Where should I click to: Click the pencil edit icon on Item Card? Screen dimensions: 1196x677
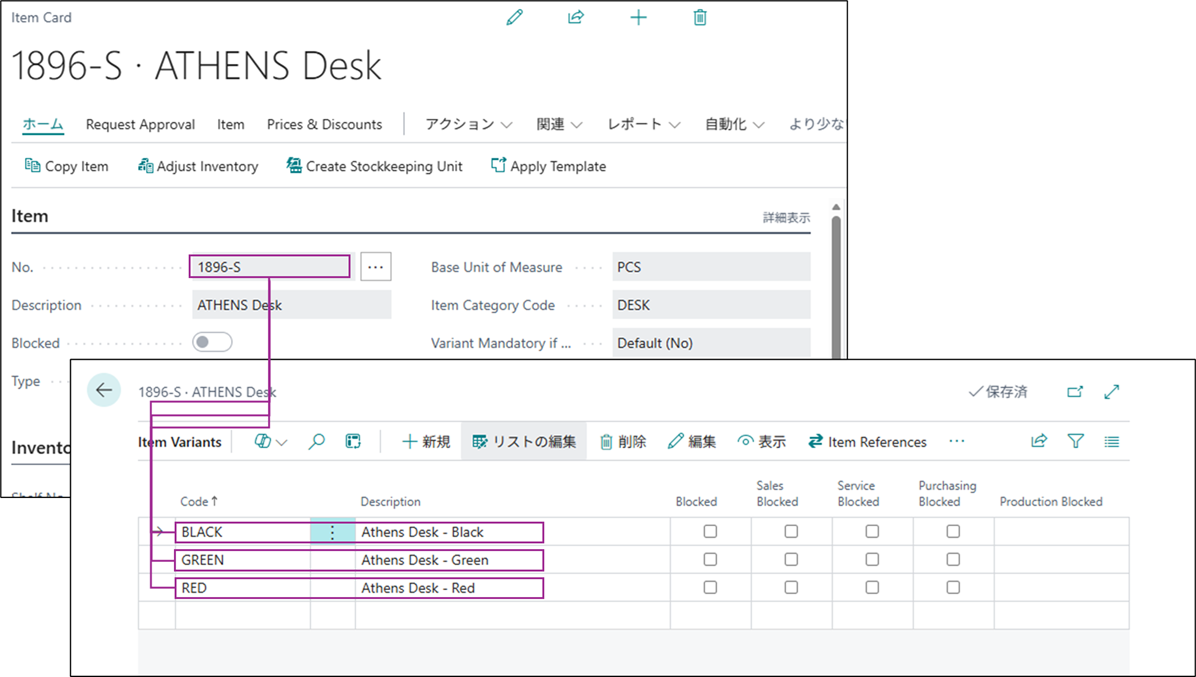(x=515, y=17)
